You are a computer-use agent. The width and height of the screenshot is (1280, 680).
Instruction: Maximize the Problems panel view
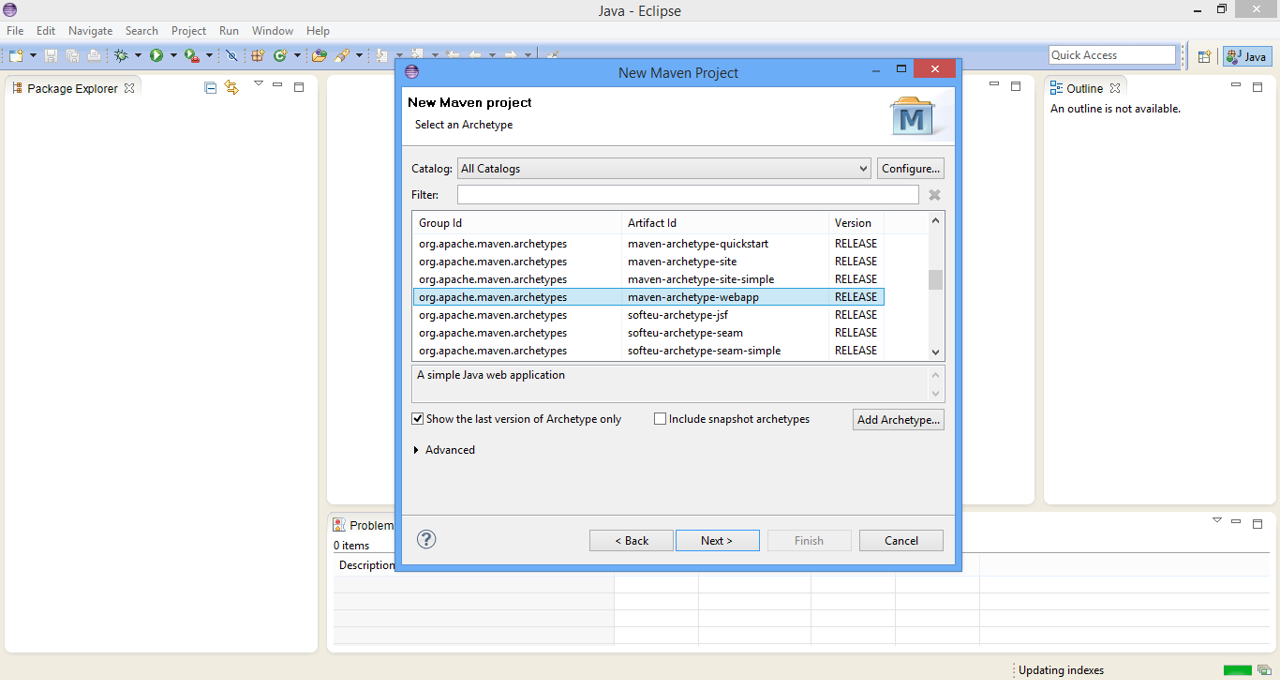coord(1258,523)
